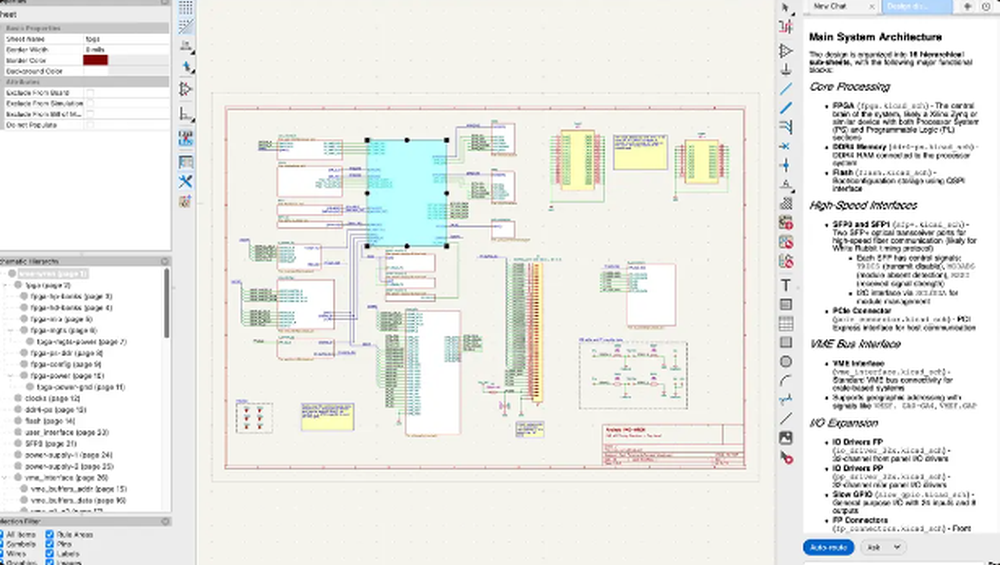Select the Draw Arc tool

[786, 381]
